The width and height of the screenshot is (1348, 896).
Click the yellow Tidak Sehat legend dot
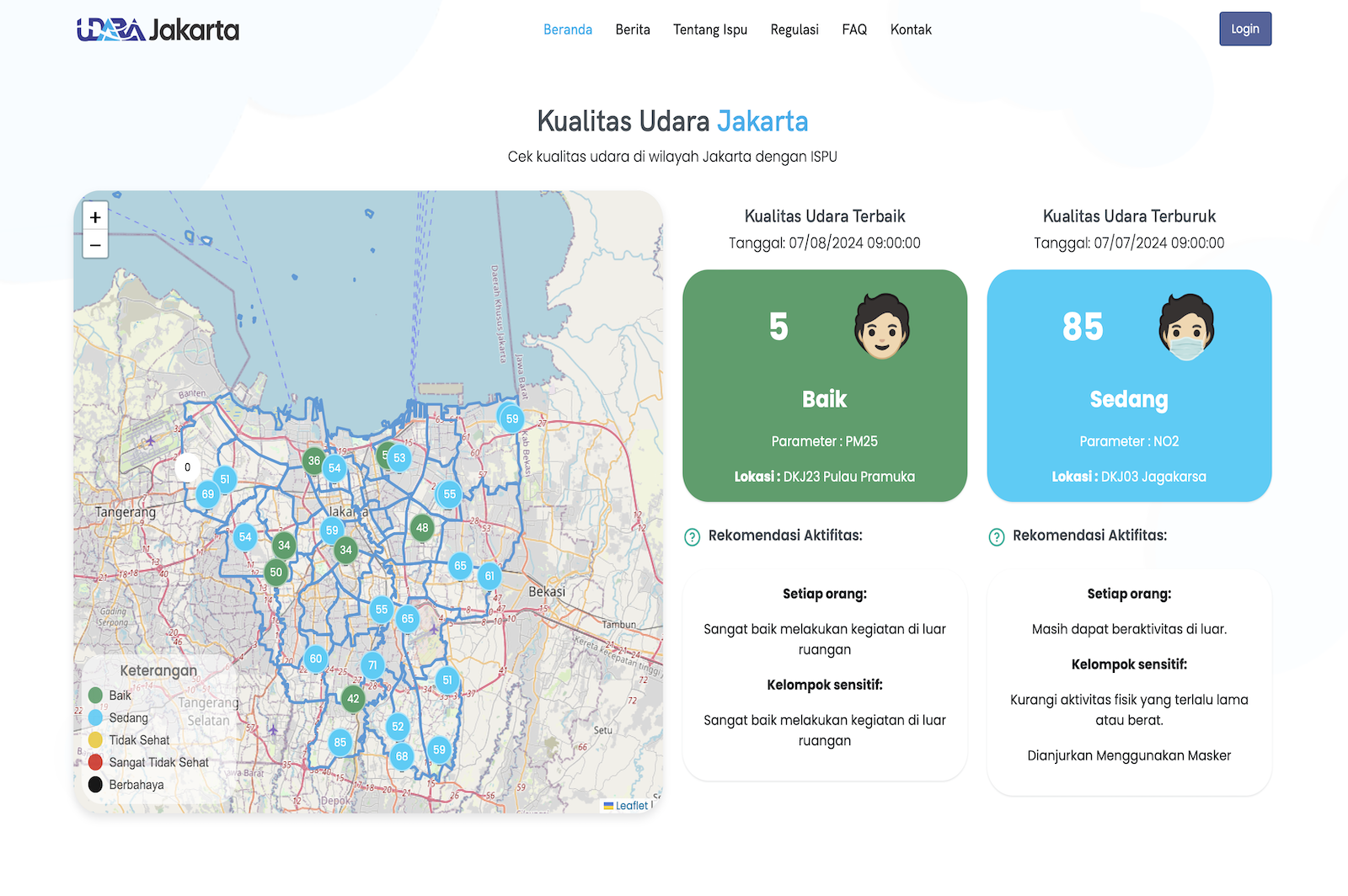coord(95,740)
